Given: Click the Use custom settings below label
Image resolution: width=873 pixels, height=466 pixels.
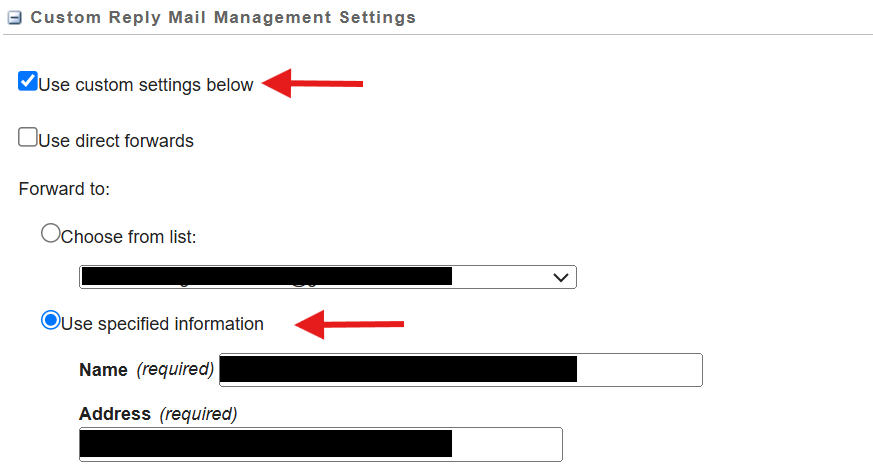Looking at the screenshot, I should tap(146, 85).
